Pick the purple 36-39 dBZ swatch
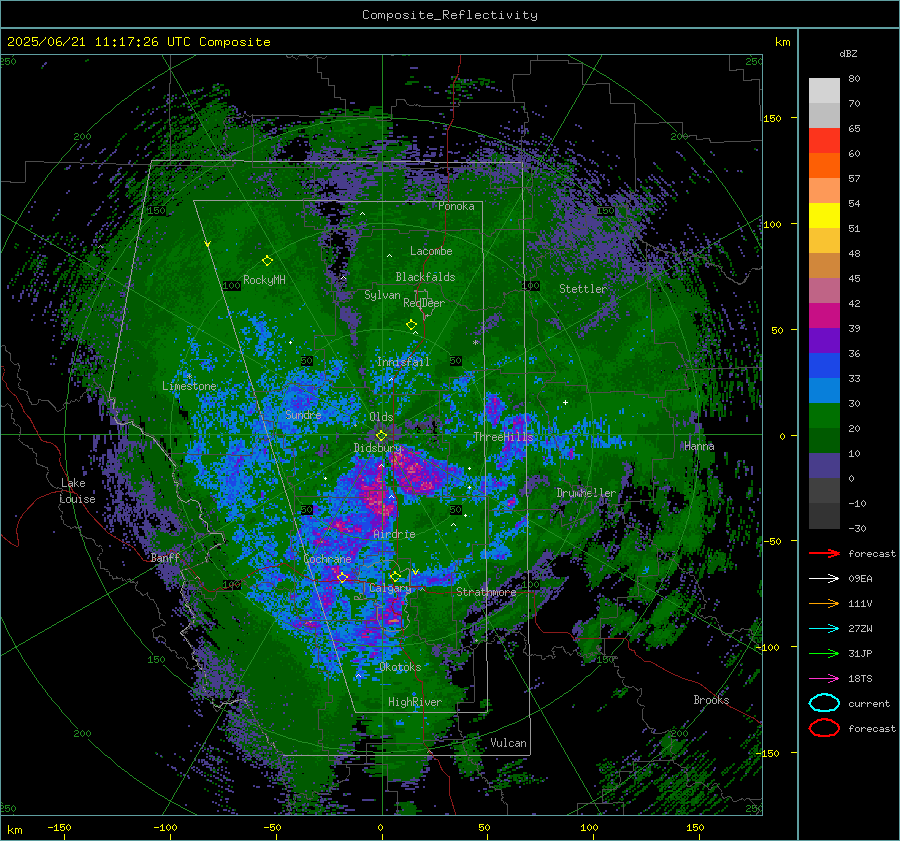900x841 pixels. pos(824,341)
